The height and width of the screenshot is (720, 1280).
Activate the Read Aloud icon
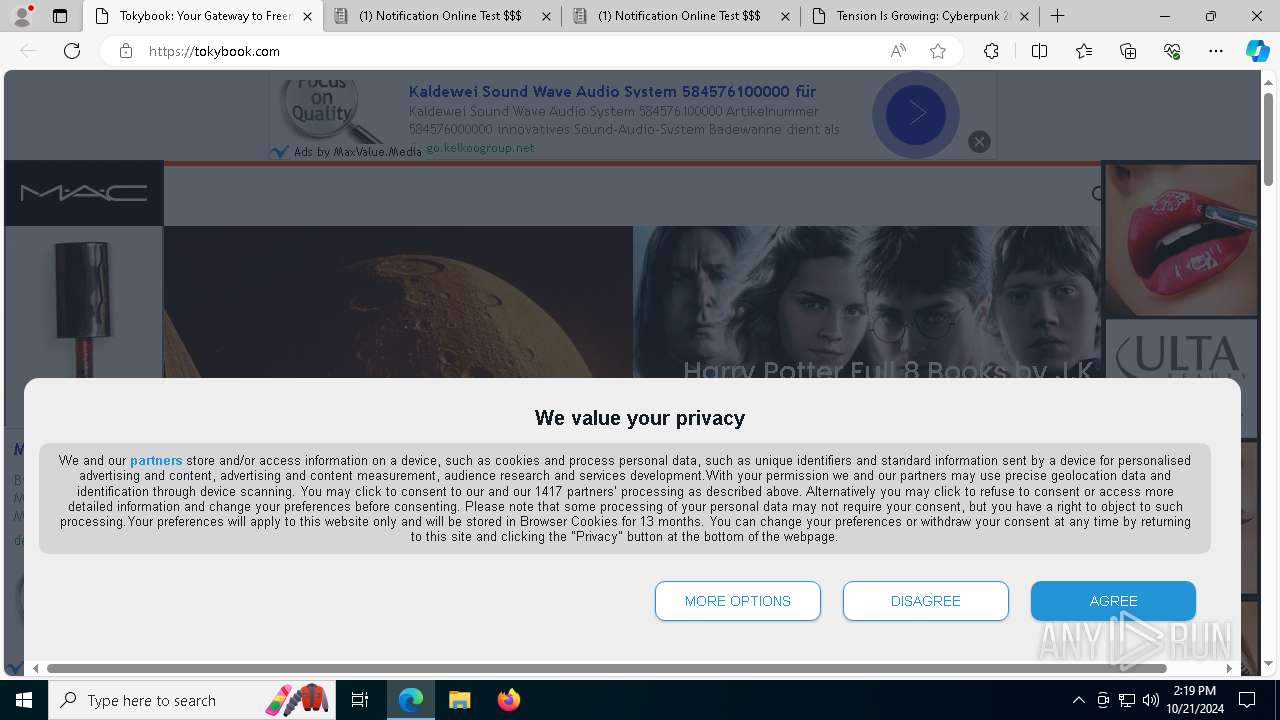coord(898,51)
